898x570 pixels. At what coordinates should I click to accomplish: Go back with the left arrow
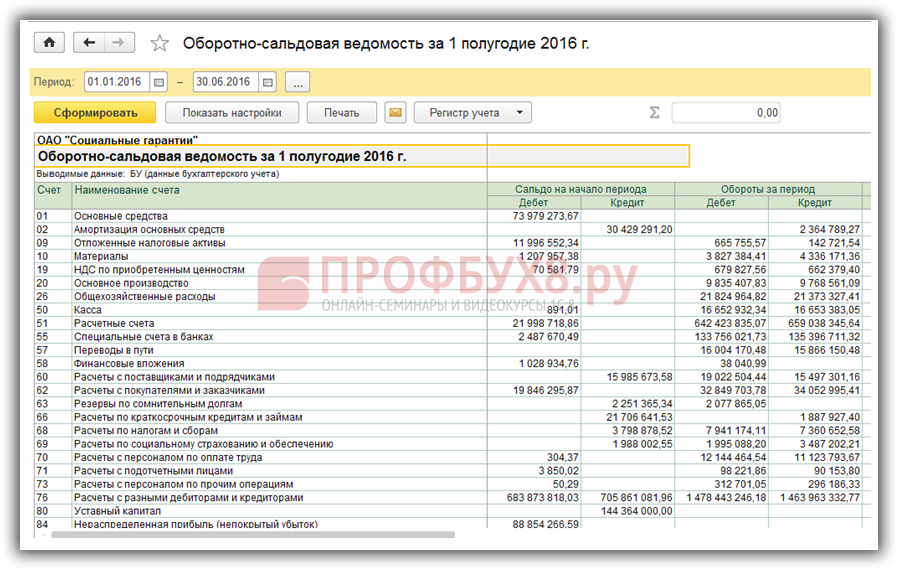[89, 42]
